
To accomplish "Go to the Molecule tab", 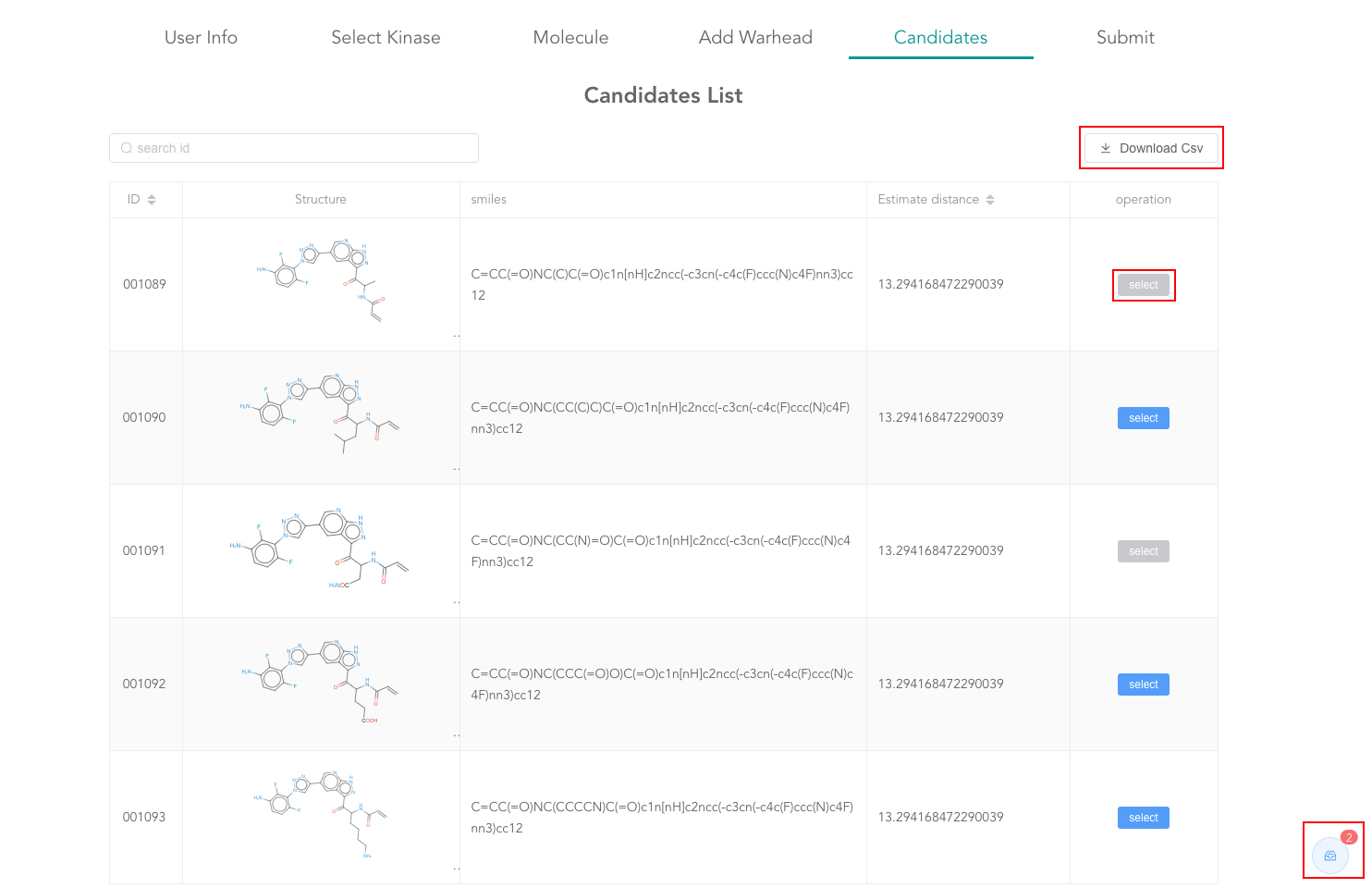I will [570, 38].
